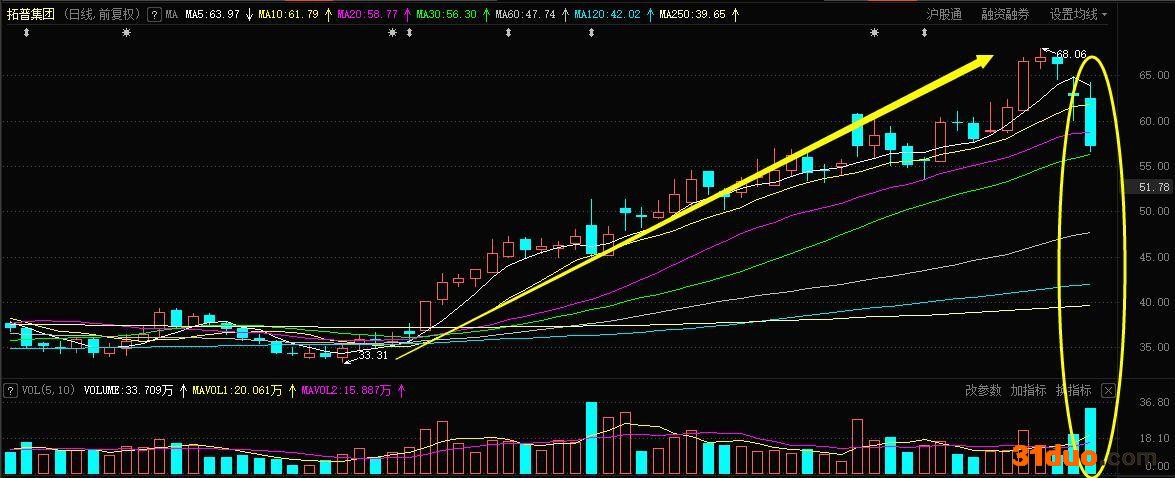
Task: Click the rightmost event marker at chart top
Action: click(x=924, y=33)
